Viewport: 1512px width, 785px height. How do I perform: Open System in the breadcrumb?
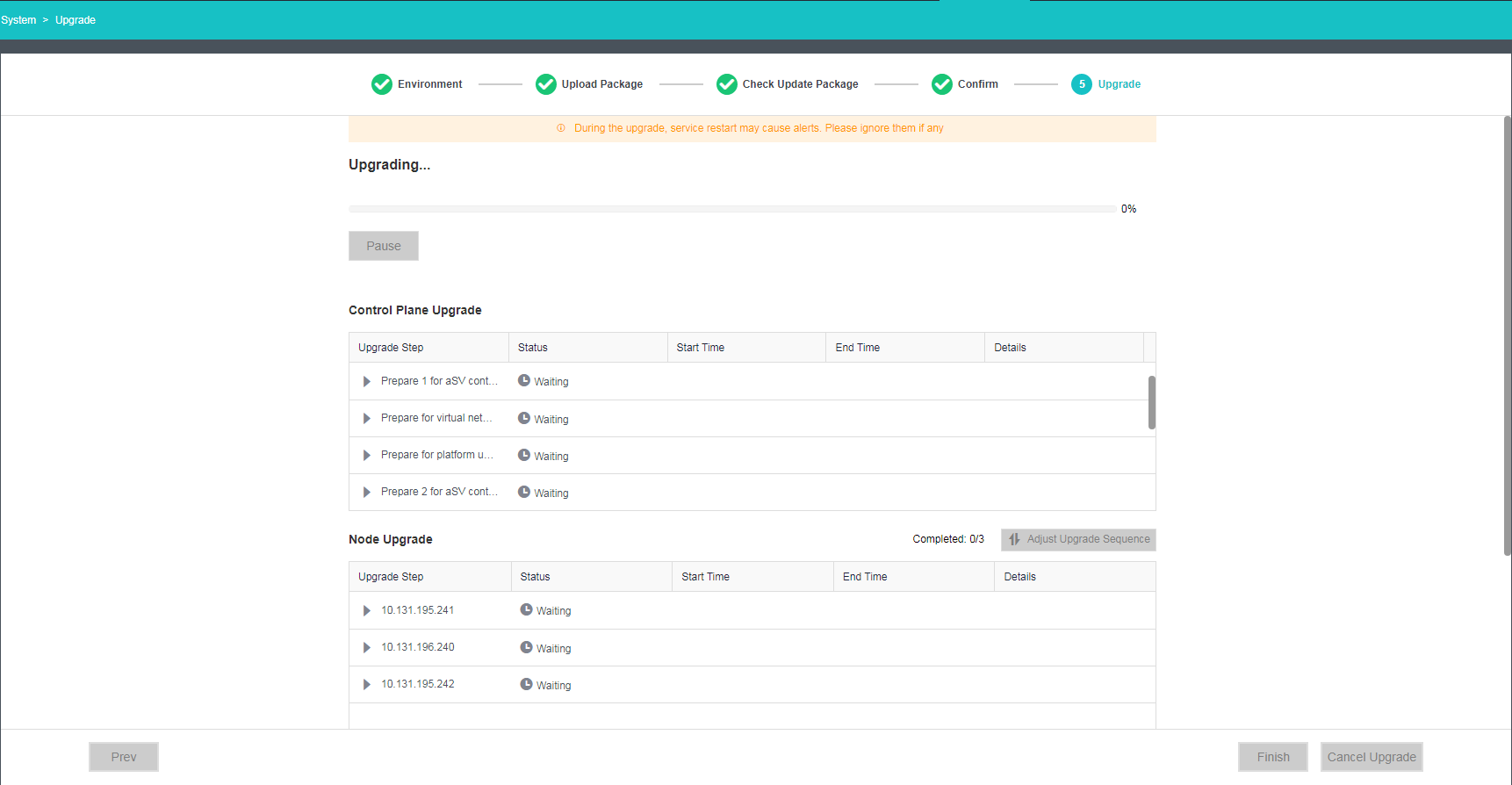click(x=18, y=20)
